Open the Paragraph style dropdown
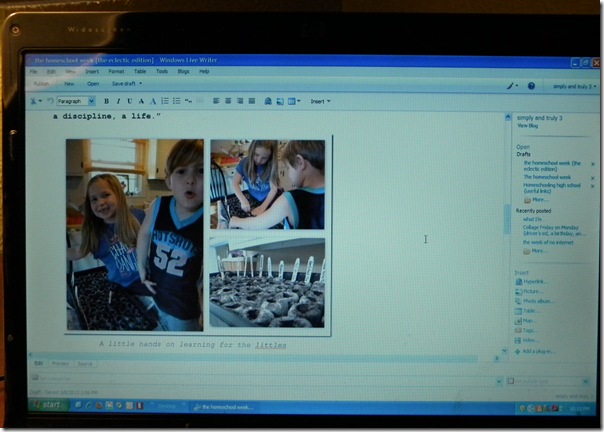 pyautogui.click(x=91, y=101)
